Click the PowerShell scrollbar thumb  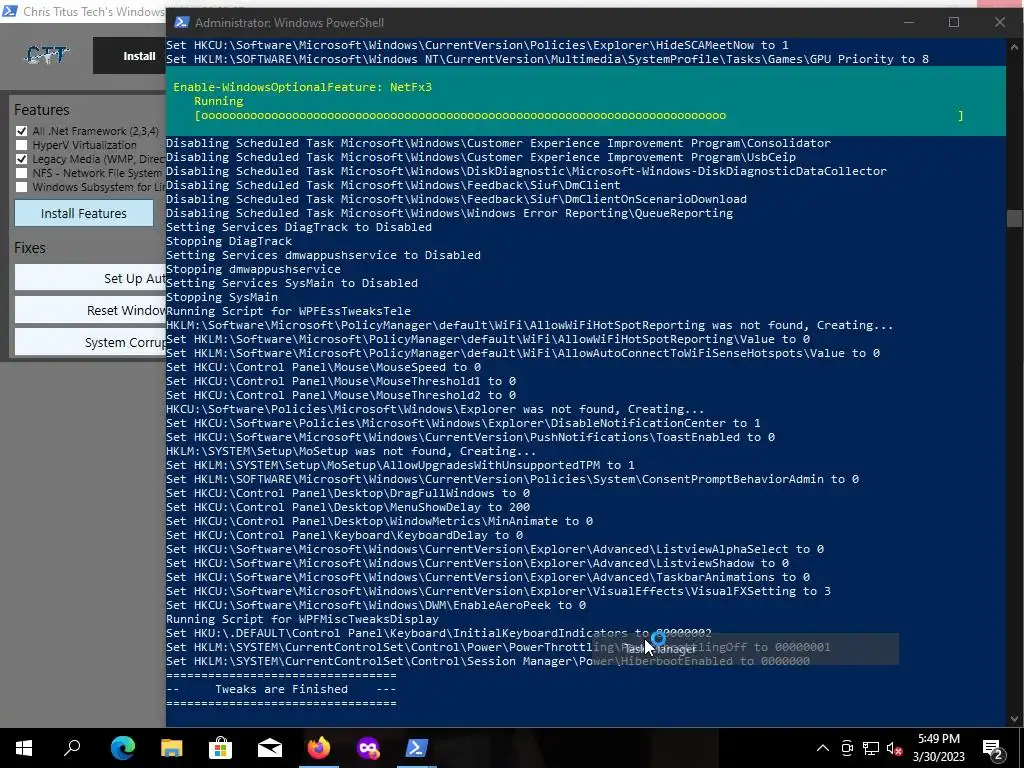click(1014, 218)
